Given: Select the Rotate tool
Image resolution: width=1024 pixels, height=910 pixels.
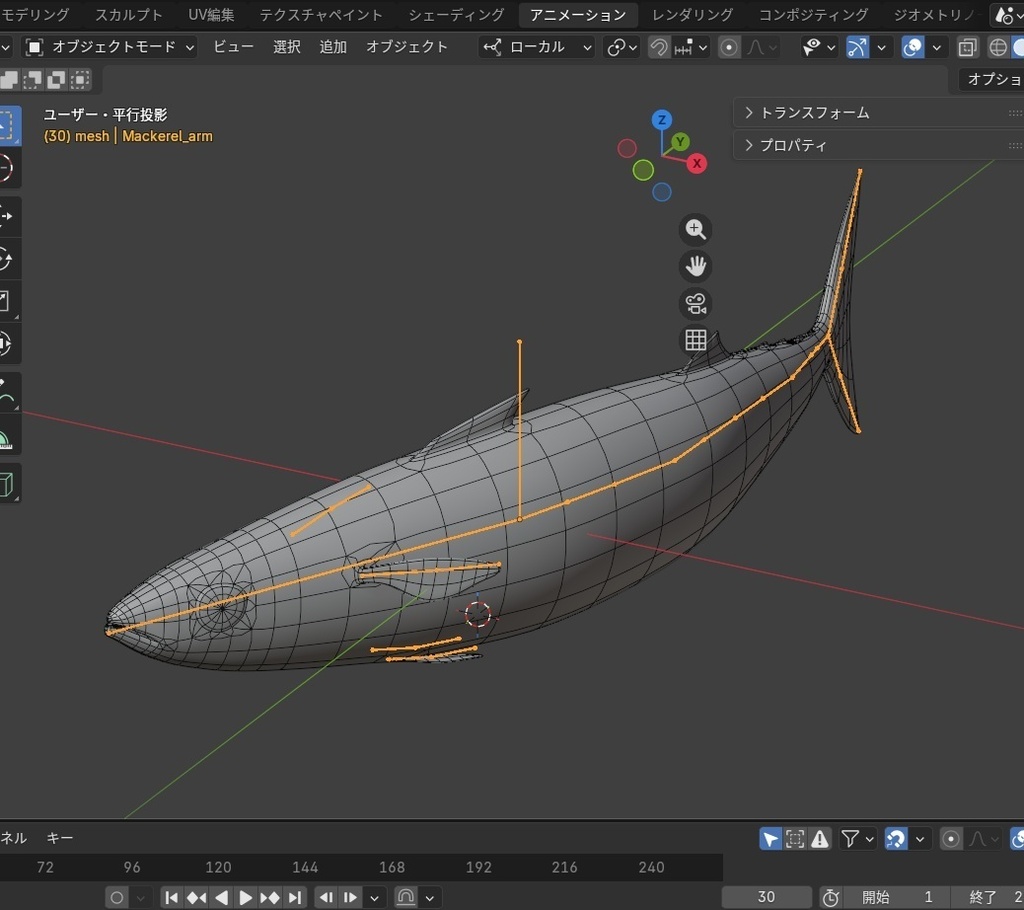Looking at the screenshot, I should (7, 259).
